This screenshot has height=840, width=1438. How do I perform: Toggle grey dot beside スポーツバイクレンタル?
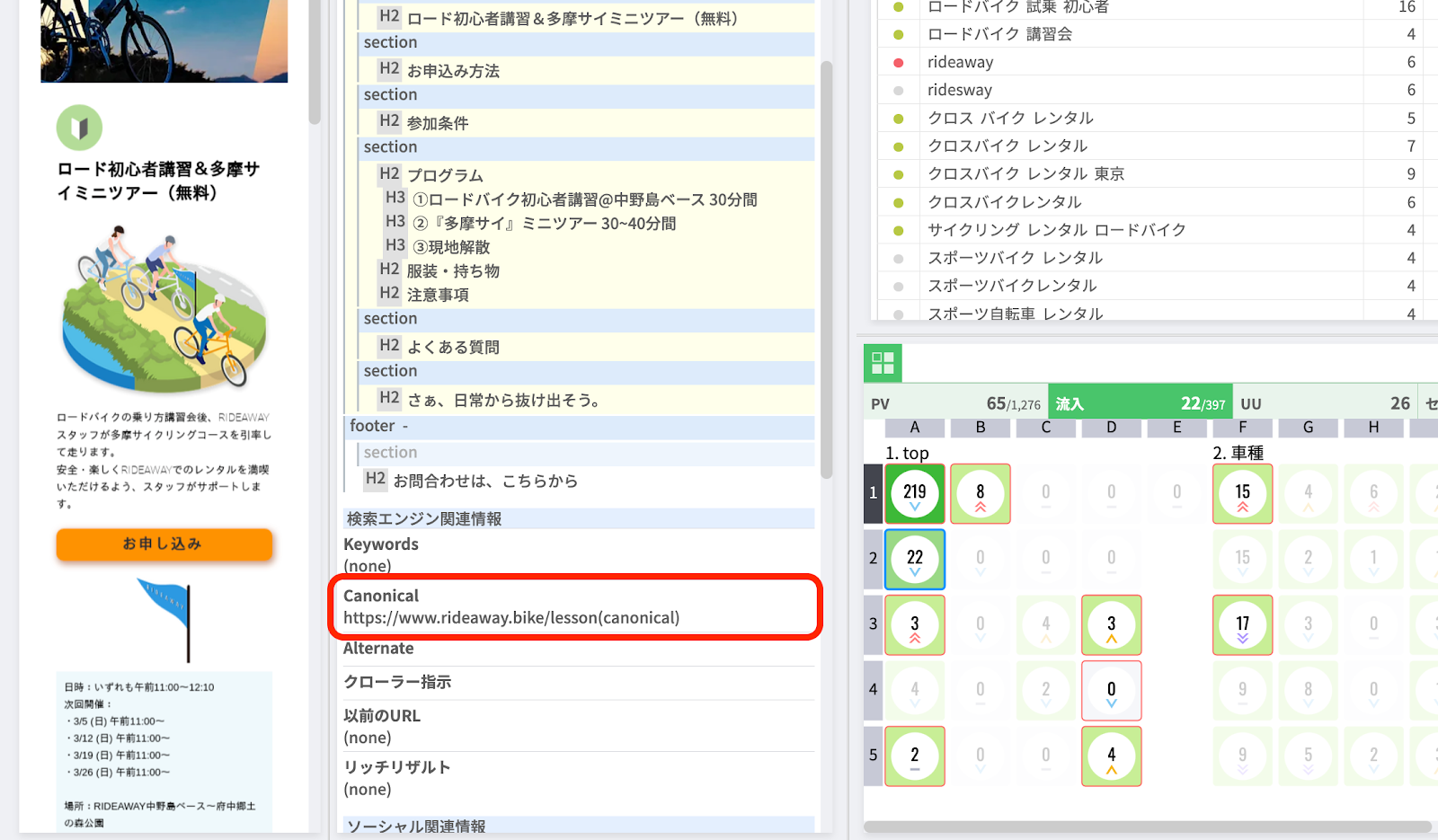pyautogui.click(x=898, y=287)
